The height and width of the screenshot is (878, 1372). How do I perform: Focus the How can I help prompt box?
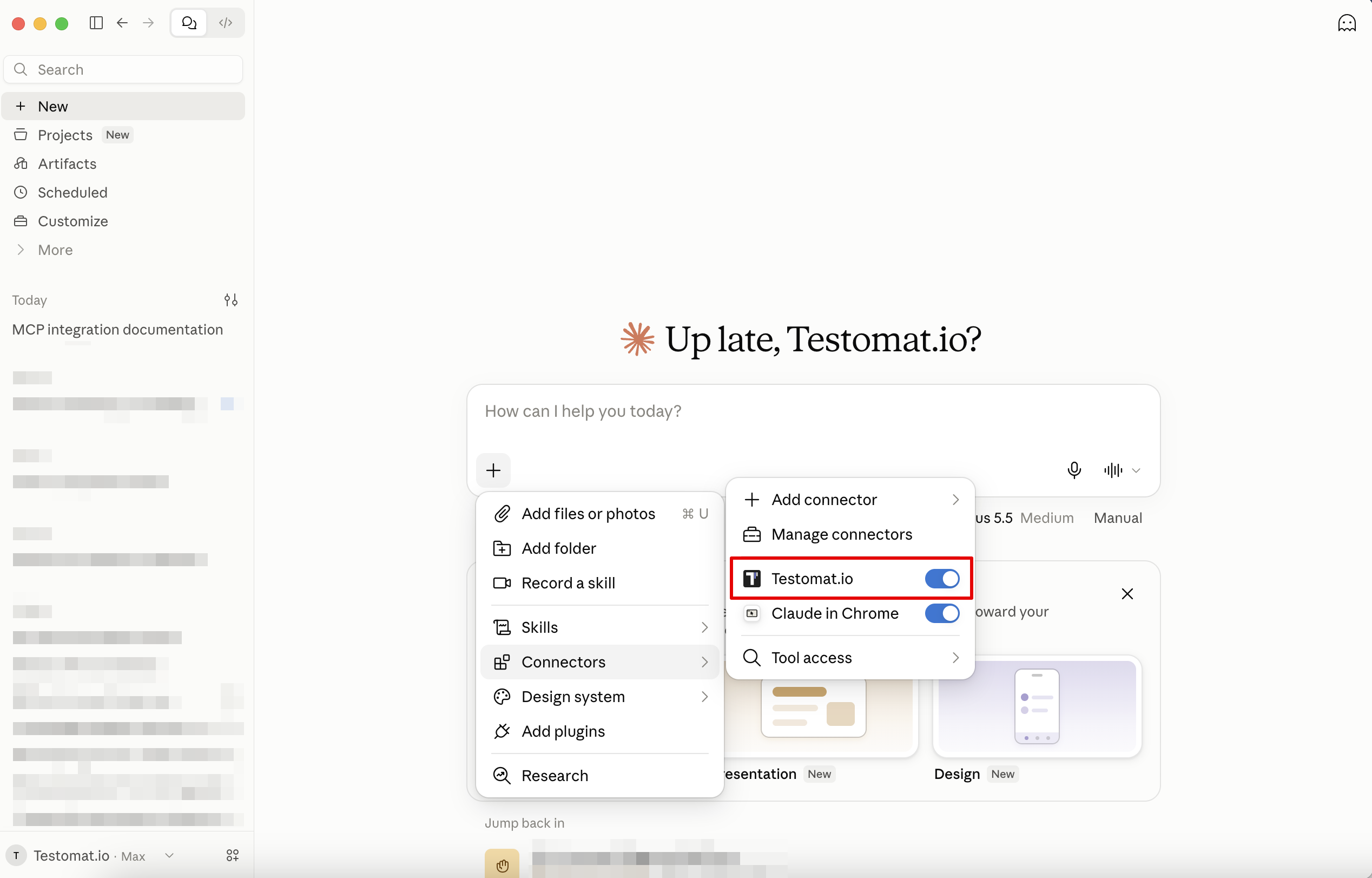click(813, 411)
